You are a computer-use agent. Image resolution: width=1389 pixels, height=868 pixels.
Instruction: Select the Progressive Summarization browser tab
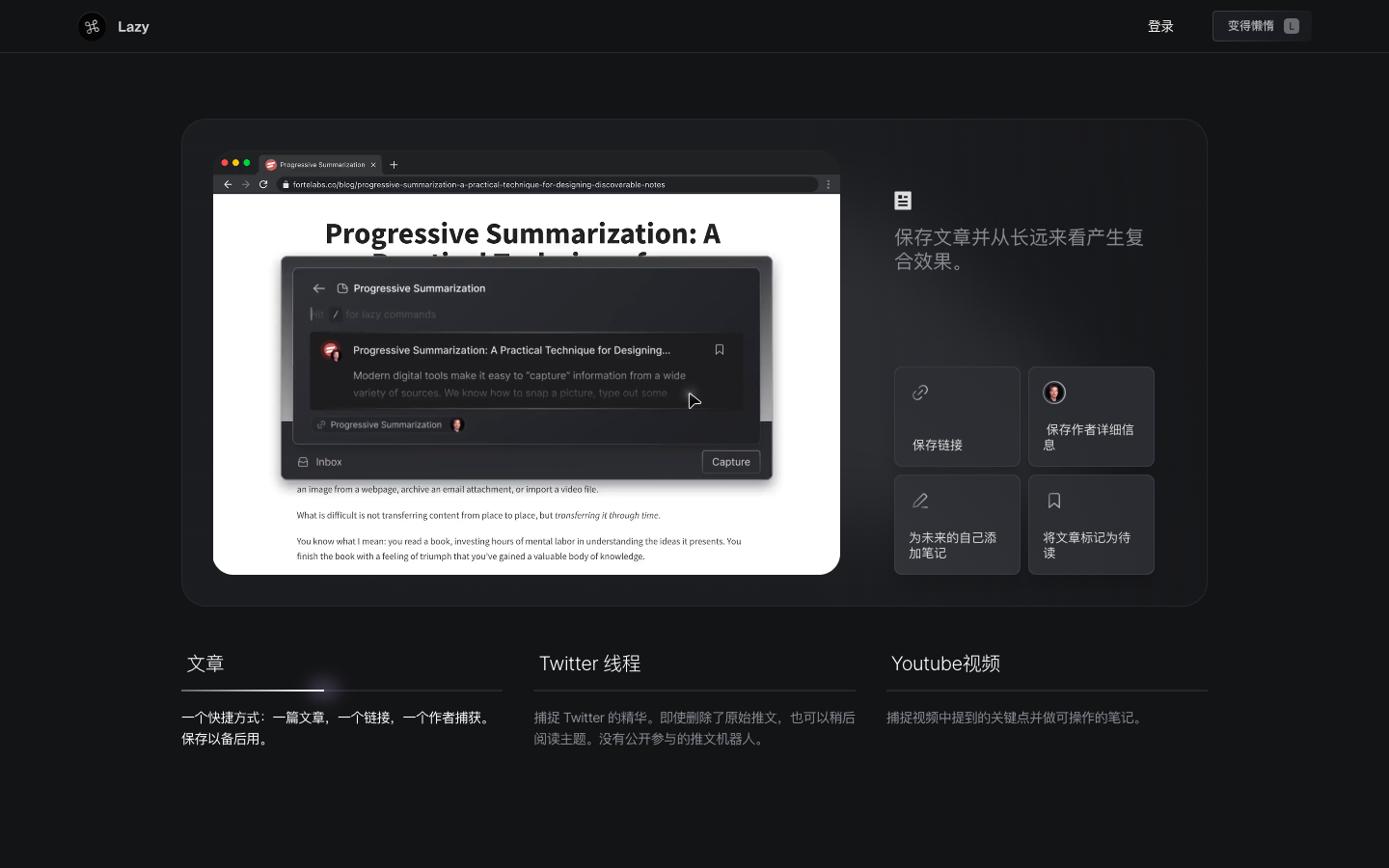click(x=320, y=165)
